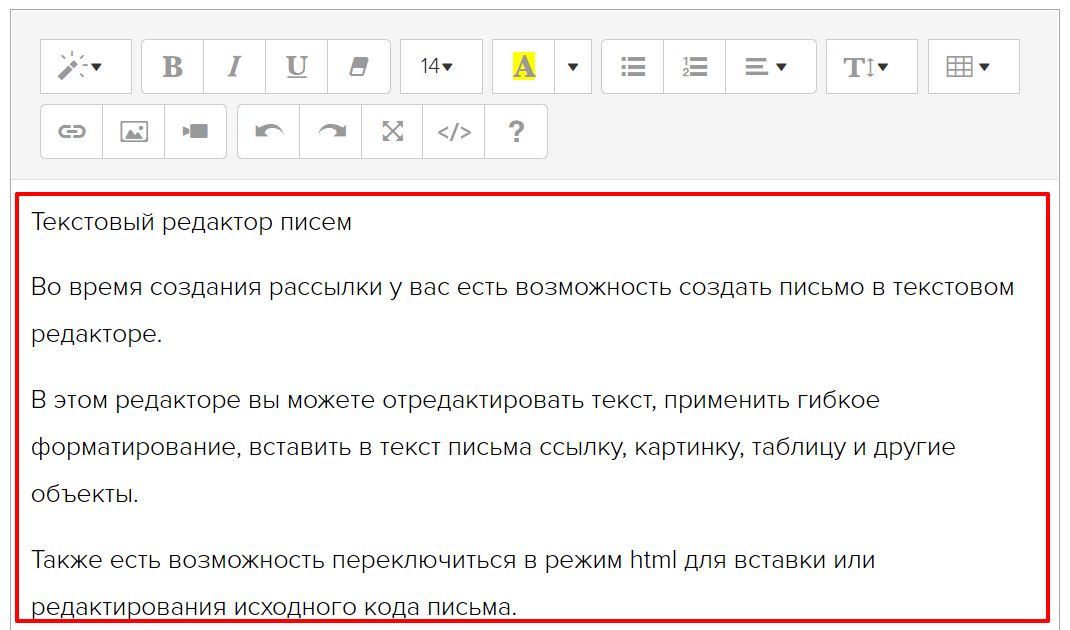Undo the last edit
The width and height of the screenshot is (1070, 630).
269,132
